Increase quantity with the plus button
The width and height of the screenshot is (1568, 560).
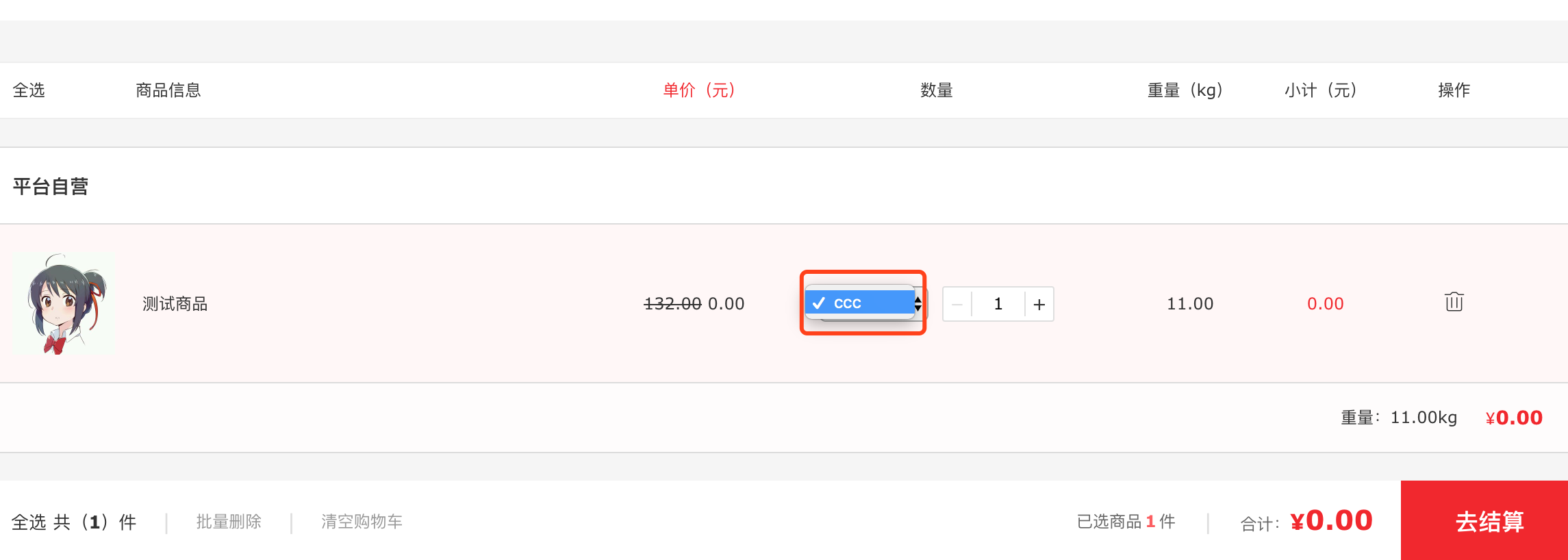1039,304
